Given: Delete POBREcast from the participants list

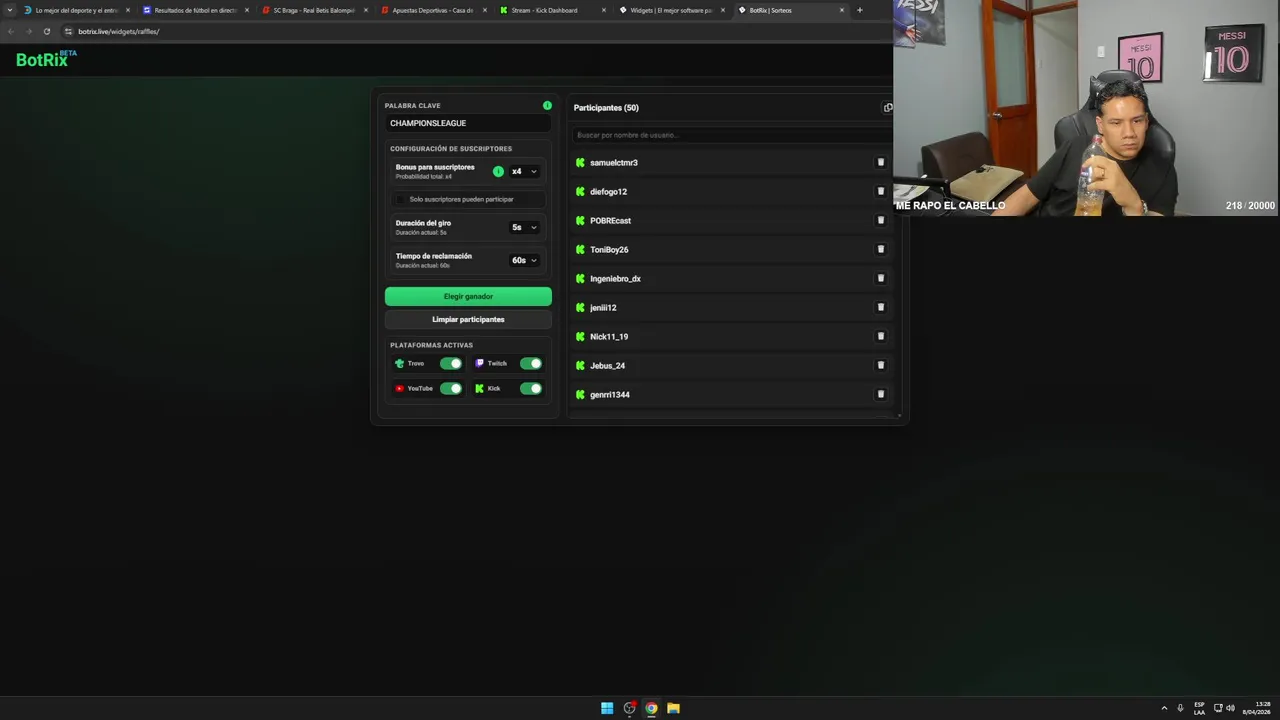Looking at the screenshot, I should tap(881, 220).
